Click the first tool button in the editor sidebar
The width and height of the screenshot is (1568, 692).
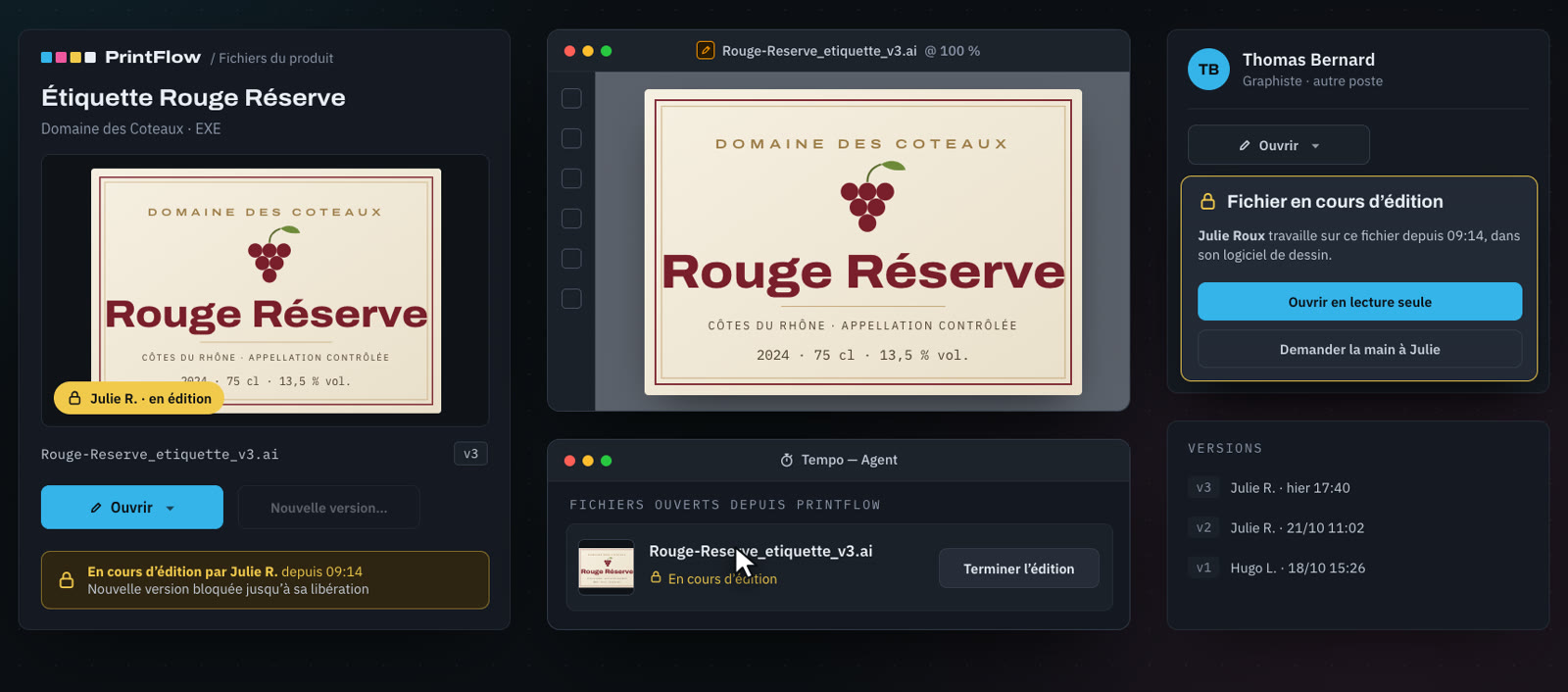click(x=571, y=98)
